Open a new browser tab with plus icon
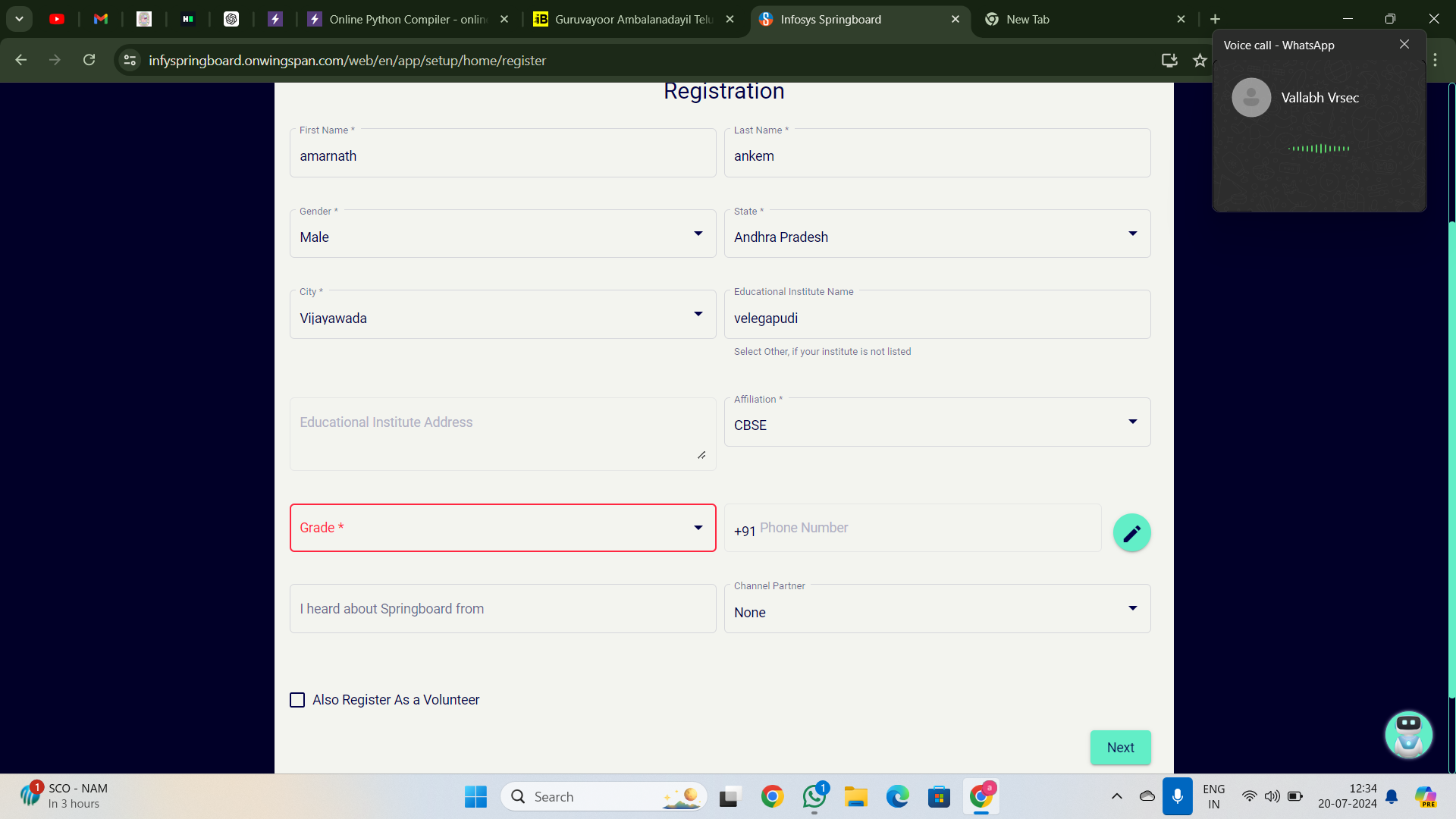This screenshot has height=819, width=1456. click(1216, 19)
